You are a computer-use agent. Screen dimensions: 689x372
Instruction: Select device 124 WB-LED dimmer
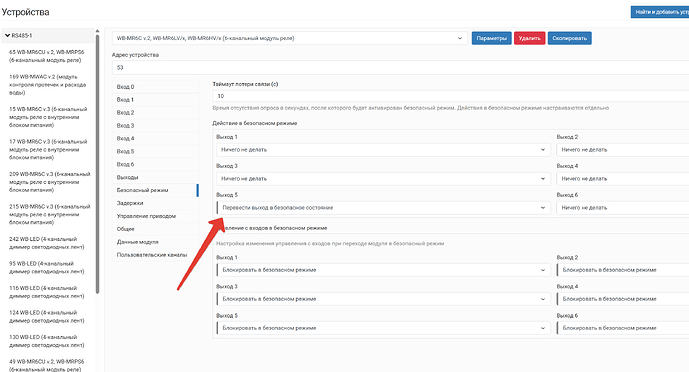[x=47, y=317]
